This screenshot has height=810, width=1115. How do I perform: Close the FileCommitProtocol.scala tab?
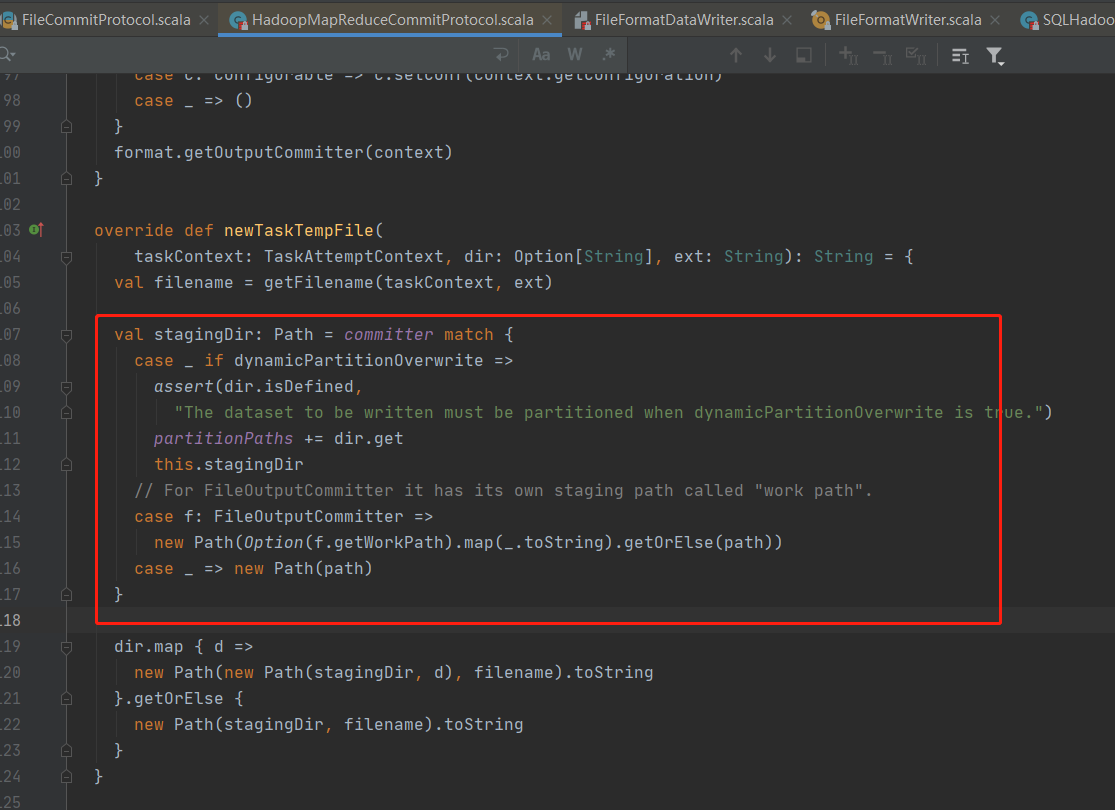pyautogui.click(x=203, y=19)
